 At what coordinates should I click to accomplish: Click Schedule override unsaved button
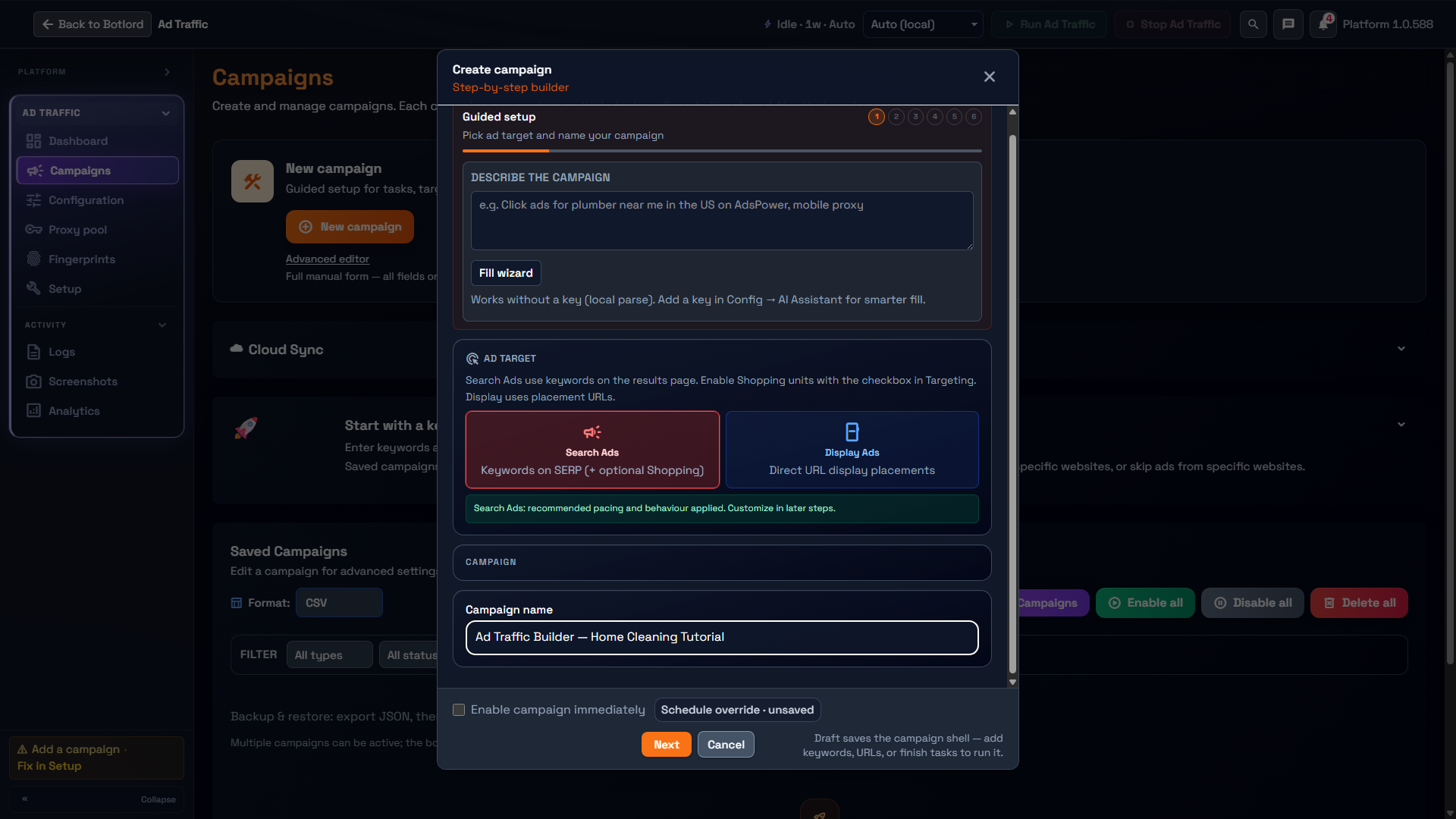click(x=737, y=710)
